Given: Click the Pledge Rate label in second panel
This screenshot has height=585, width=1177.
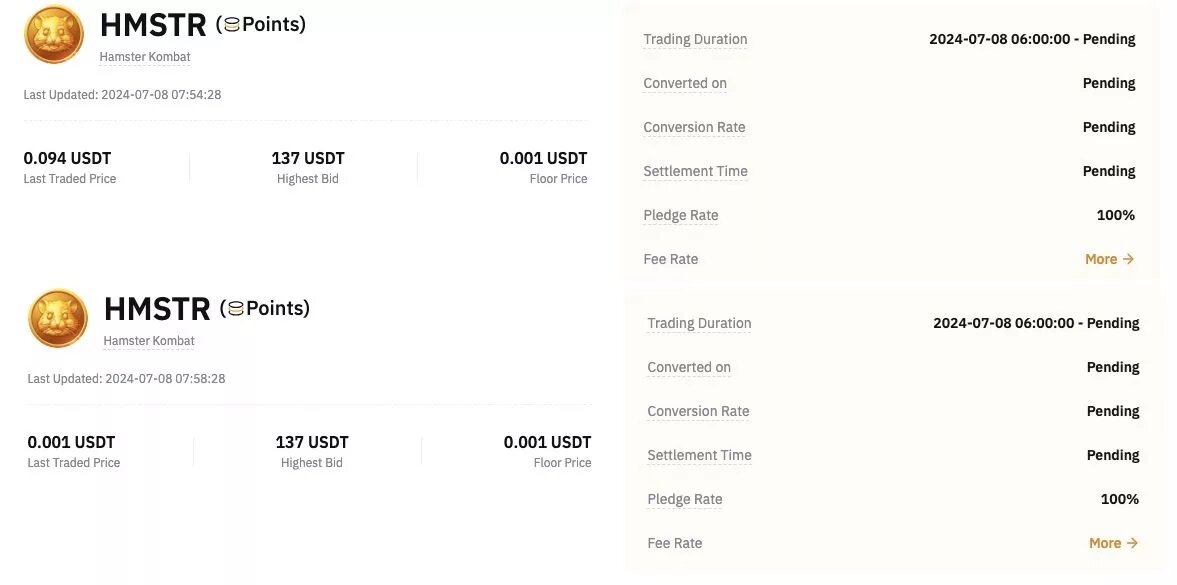Looking at the screenshot, I should point(685,499).
